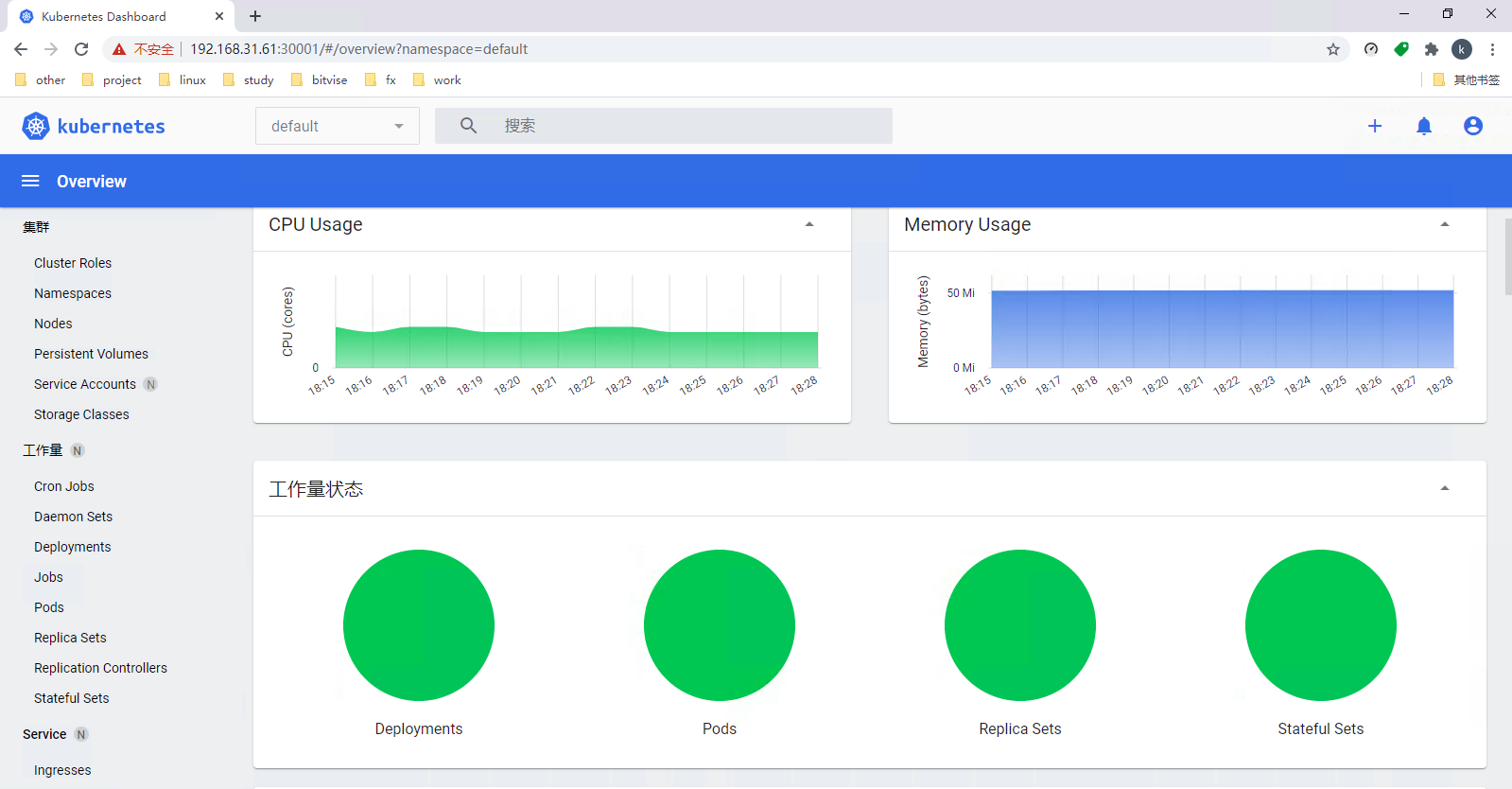Open the user account icon
The width and height of the screenshot is (1512, 789).
[1473, 126]
